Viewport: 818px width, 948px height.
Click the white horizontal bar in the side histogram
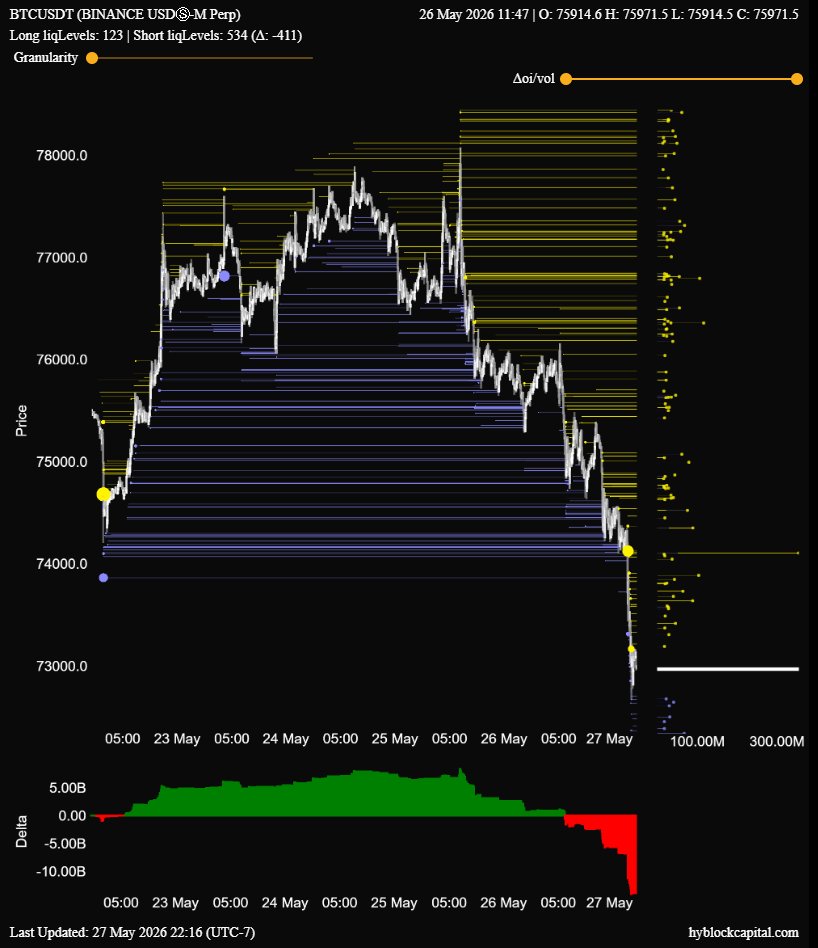point(728,669)
